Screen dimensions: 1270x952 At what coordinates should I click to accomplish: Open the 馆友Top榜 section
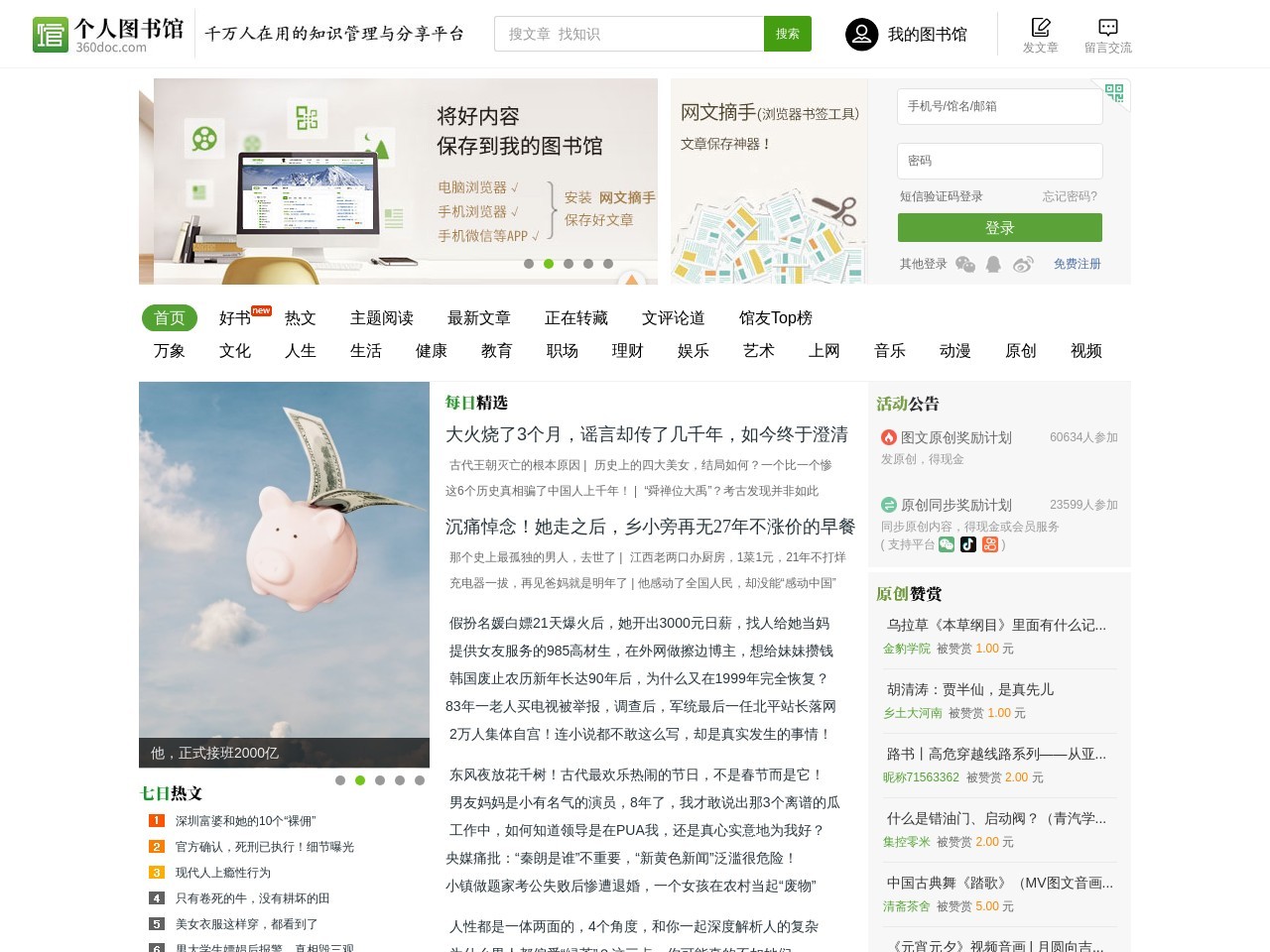[775, 317]
